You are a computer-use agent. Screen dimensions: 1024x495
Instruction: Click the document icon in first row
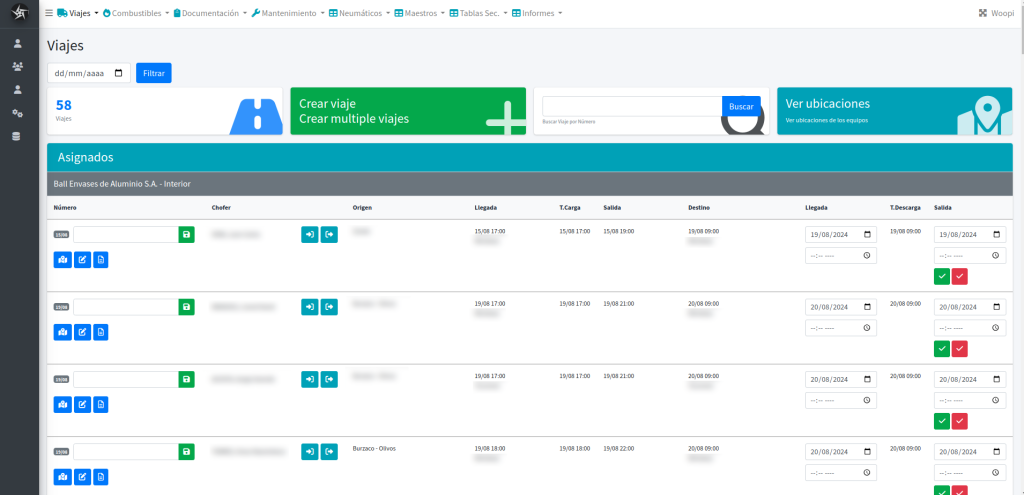100,259
